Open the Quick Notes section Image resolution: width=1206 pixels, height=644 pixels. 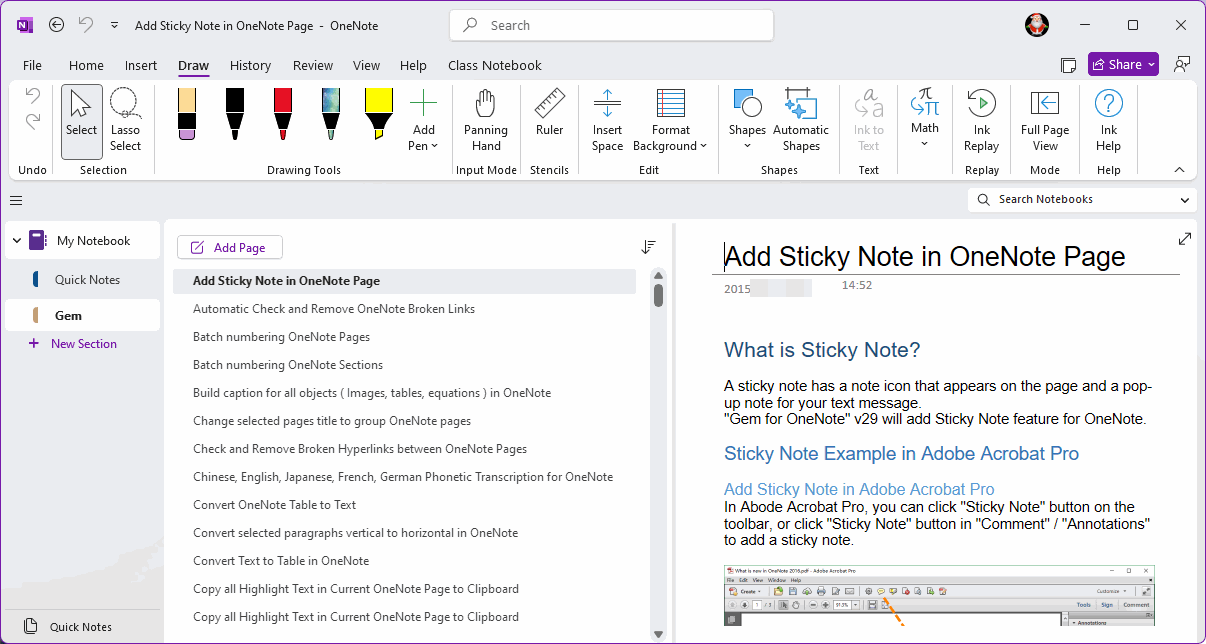(x=82, y=280)
